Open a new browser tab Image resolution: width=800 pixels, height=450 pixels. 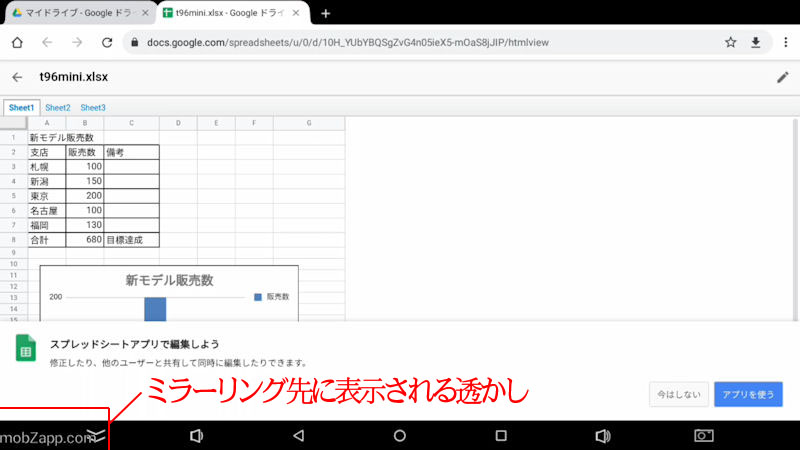click(325, 13)
